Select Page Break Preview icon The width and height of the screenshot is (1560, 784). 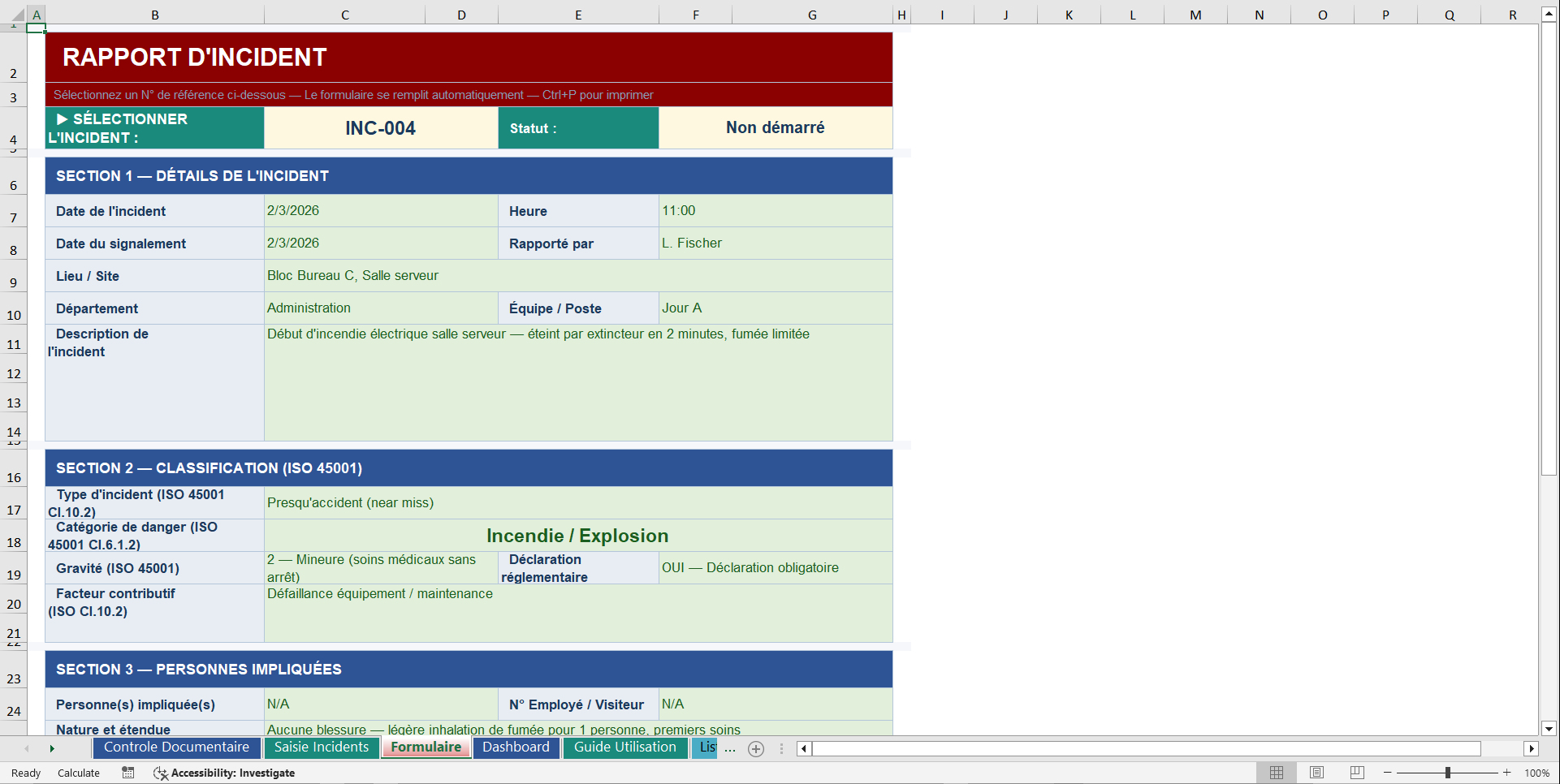click(x=1357, y=773)
